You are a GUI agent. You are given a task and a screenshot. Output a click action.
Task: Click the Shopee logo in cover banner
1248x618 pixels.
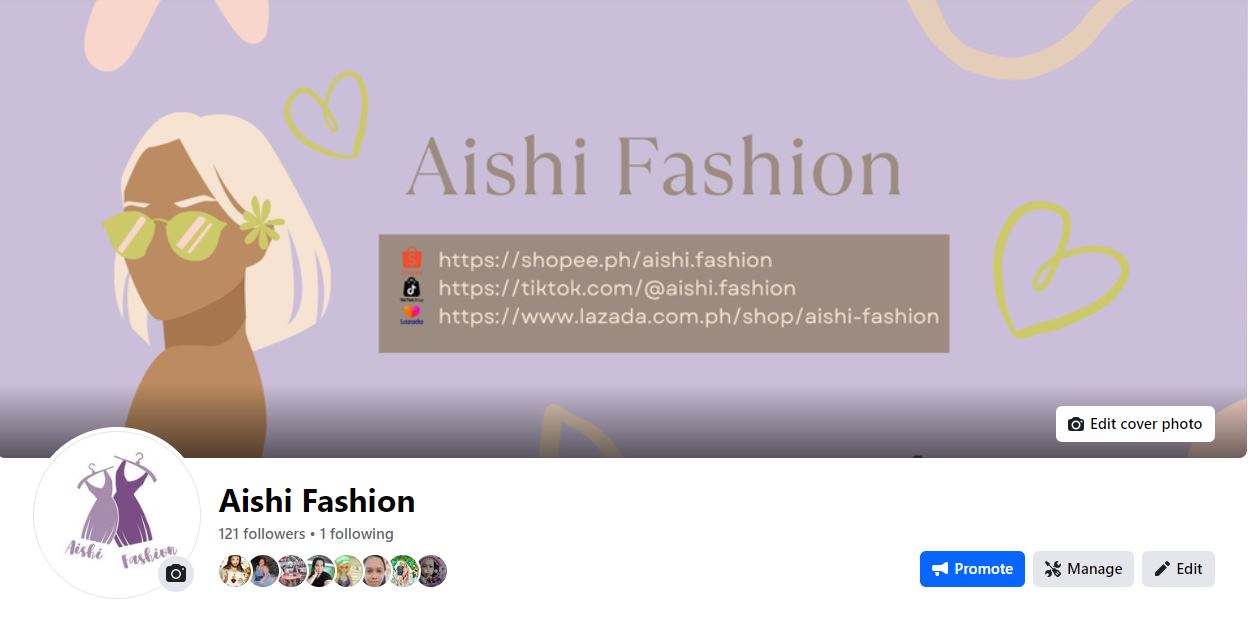pyautogui.click(x=412, y=261)
